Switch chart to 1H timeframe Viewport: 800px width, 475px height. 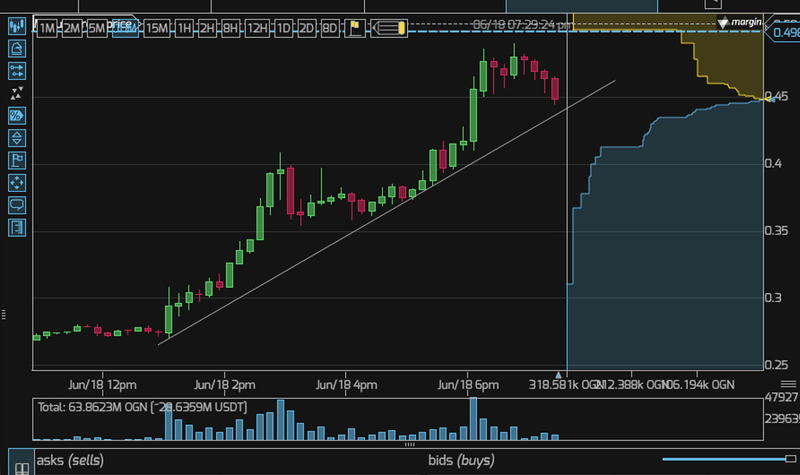(184, 28)
